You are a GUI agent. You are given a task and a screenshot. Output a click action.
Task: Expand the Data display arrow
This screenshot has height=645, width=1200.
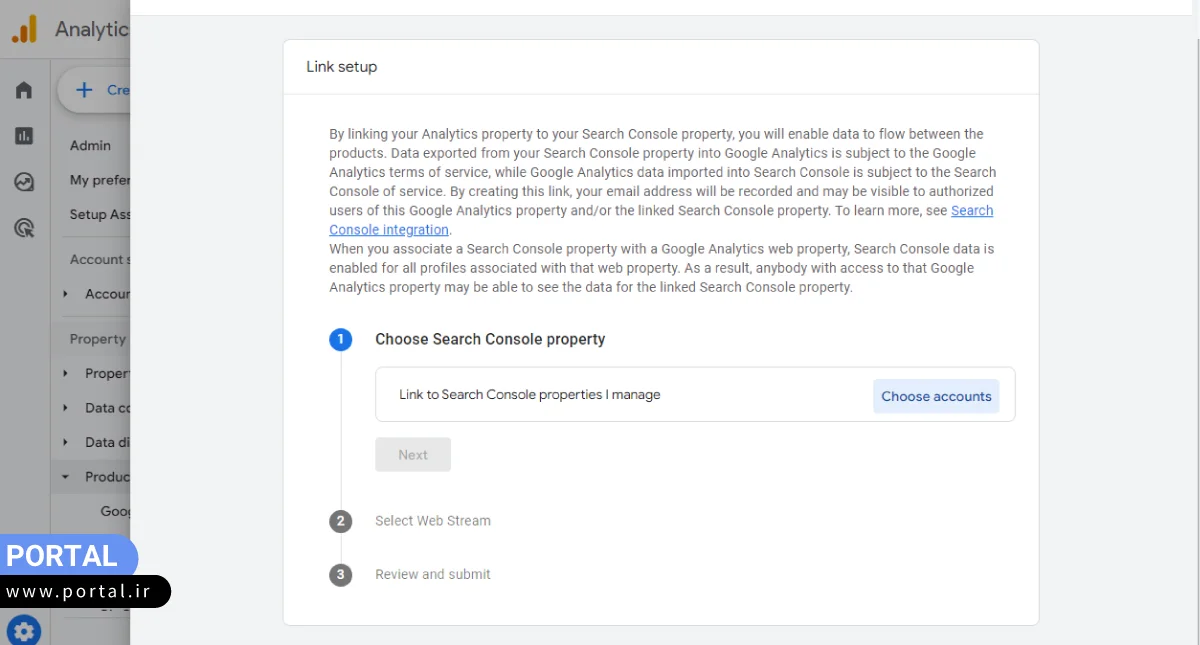coord(66,442)
